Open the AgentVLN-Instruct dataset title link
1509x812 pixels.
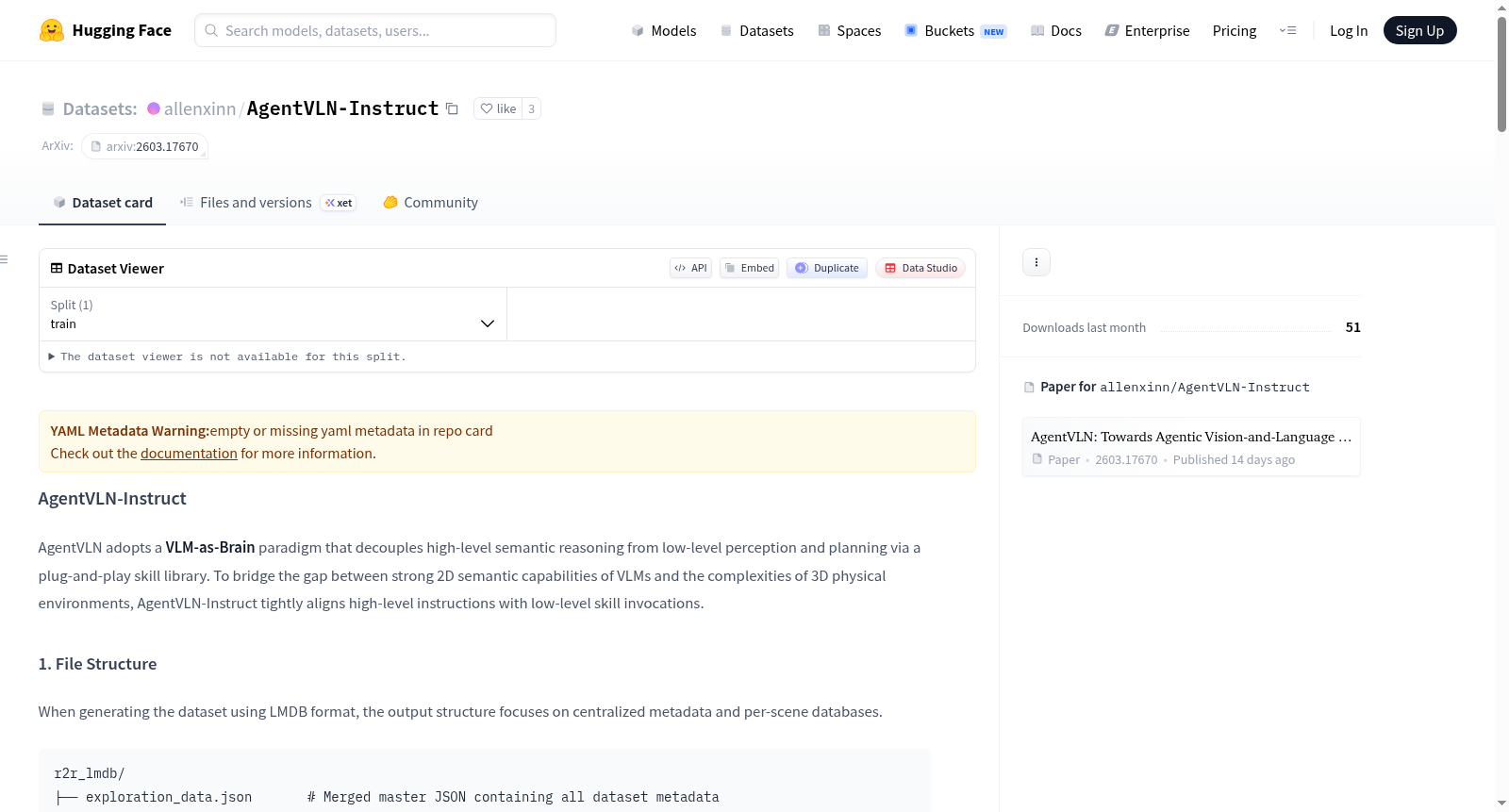click(342, 108)
